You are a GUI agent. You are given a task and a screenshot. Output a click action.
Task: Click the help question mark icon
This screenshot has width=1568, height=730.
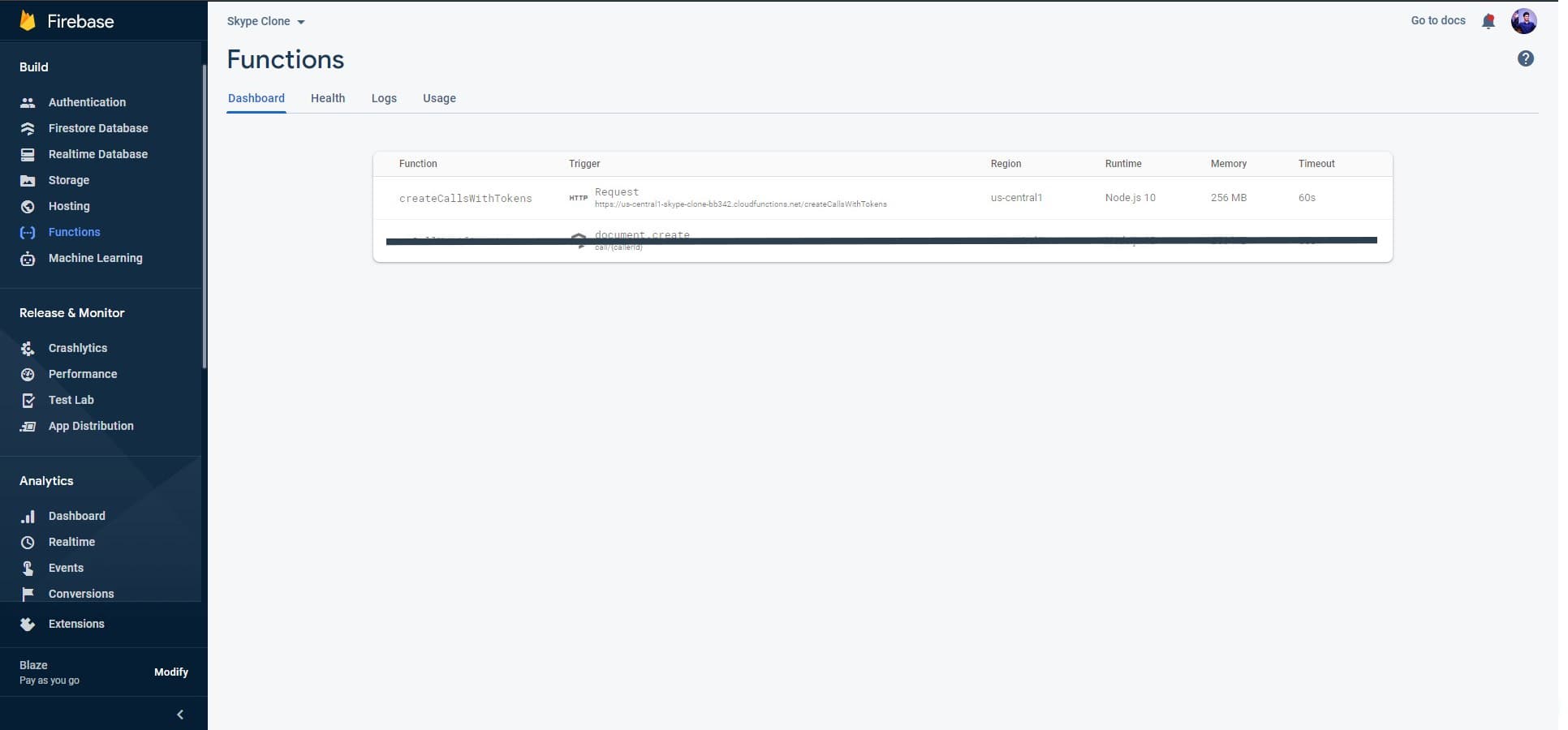point(1525,58)
